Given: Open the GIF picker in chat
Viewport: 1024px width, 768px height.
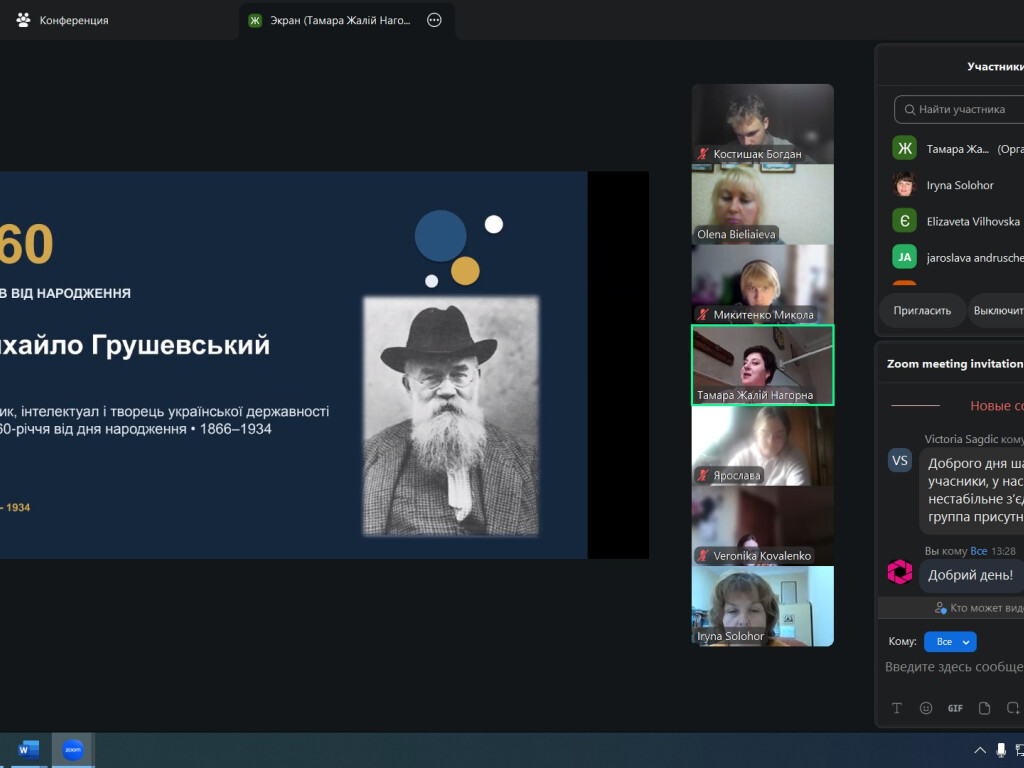Looking at the screenshot, I should point(955,708).
